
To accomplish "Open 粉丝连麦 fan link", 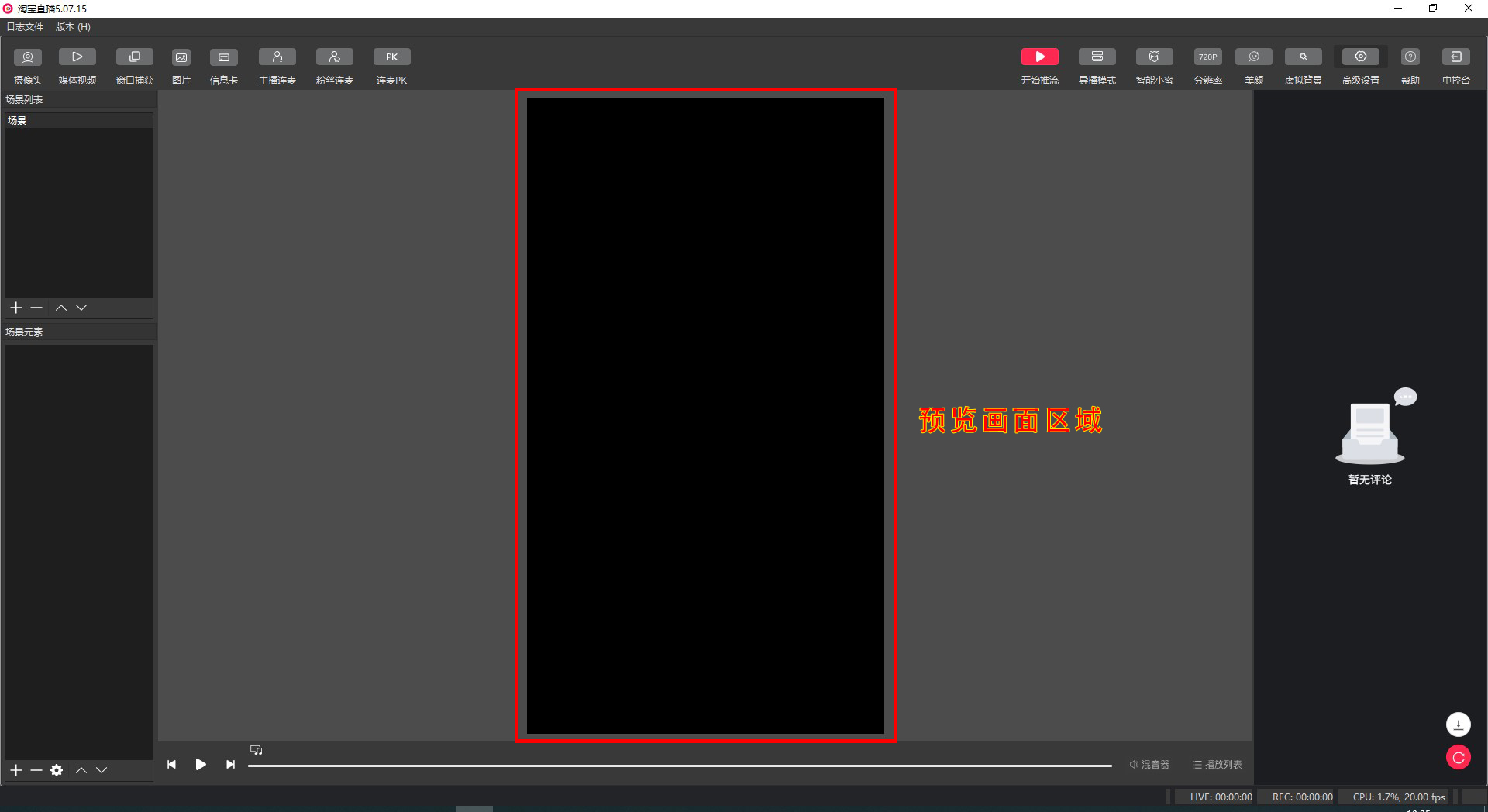I will [x=335, y=66].
